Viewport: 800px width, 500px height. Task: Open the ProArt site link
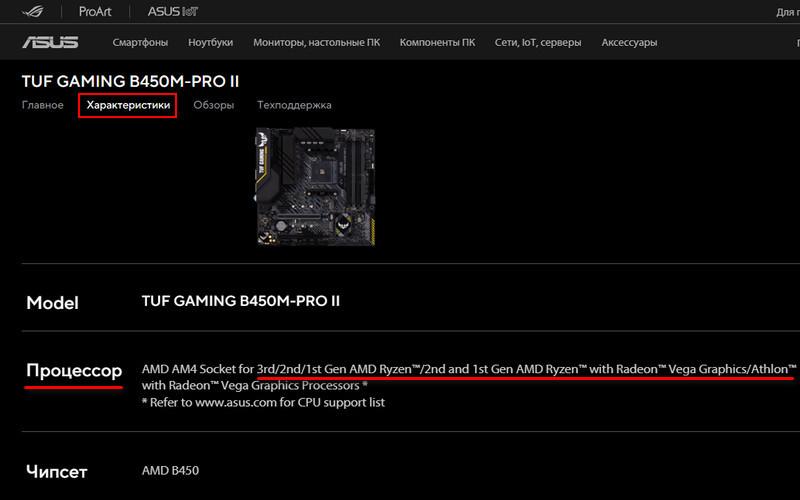point(95,12)
